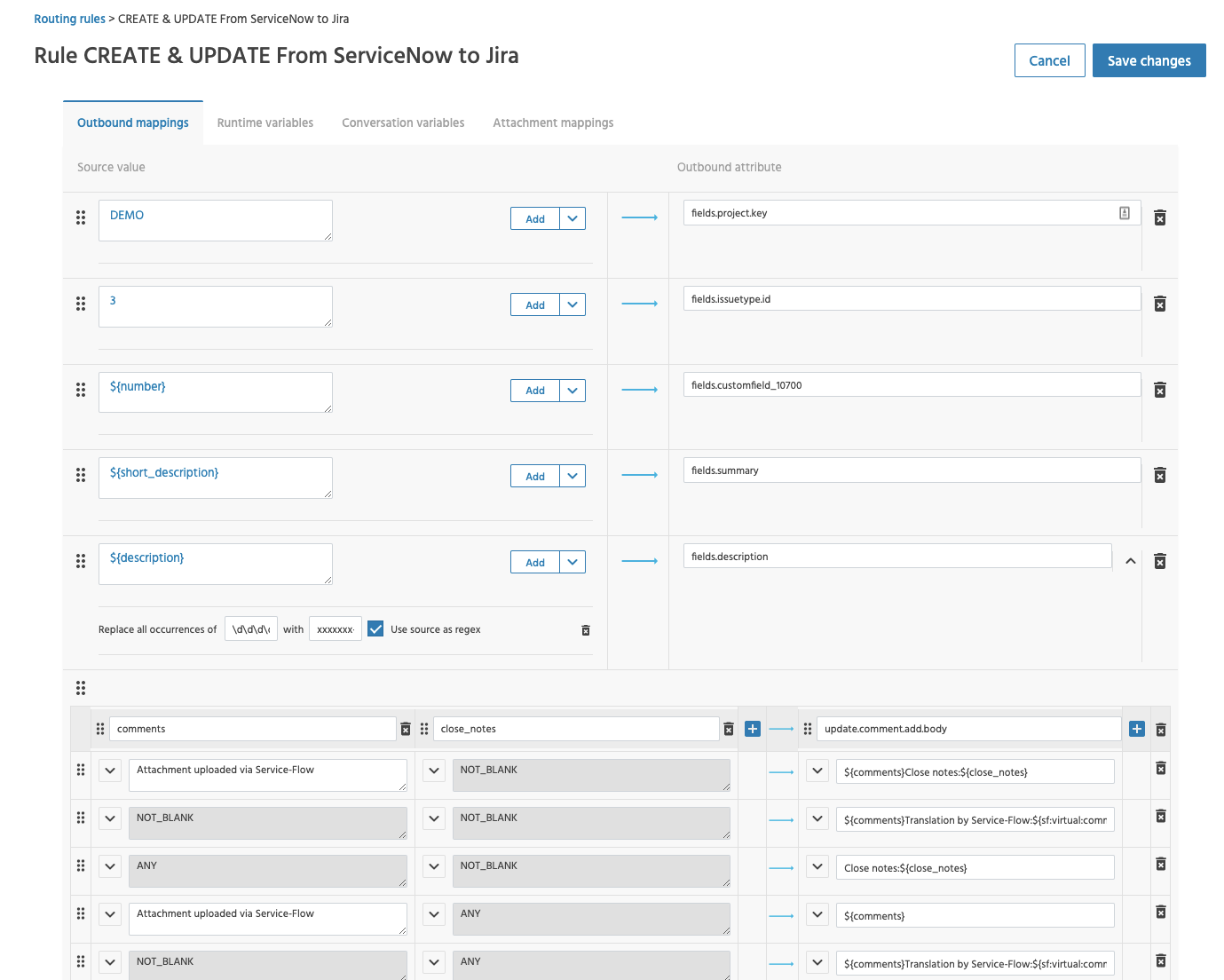Click the Close notes:${close_notes} output field
Image resolution: width=1224 pixels, height=980 pixels.
point(975,867)
